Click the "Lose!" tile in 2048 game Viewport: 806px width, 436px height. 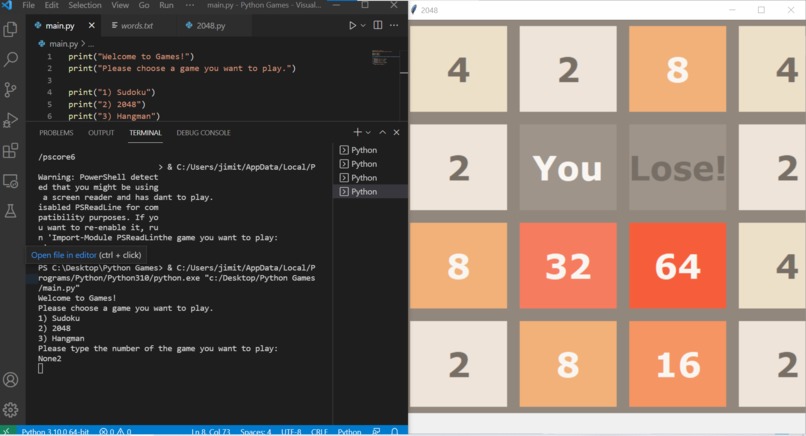click(x=677, y=167)
